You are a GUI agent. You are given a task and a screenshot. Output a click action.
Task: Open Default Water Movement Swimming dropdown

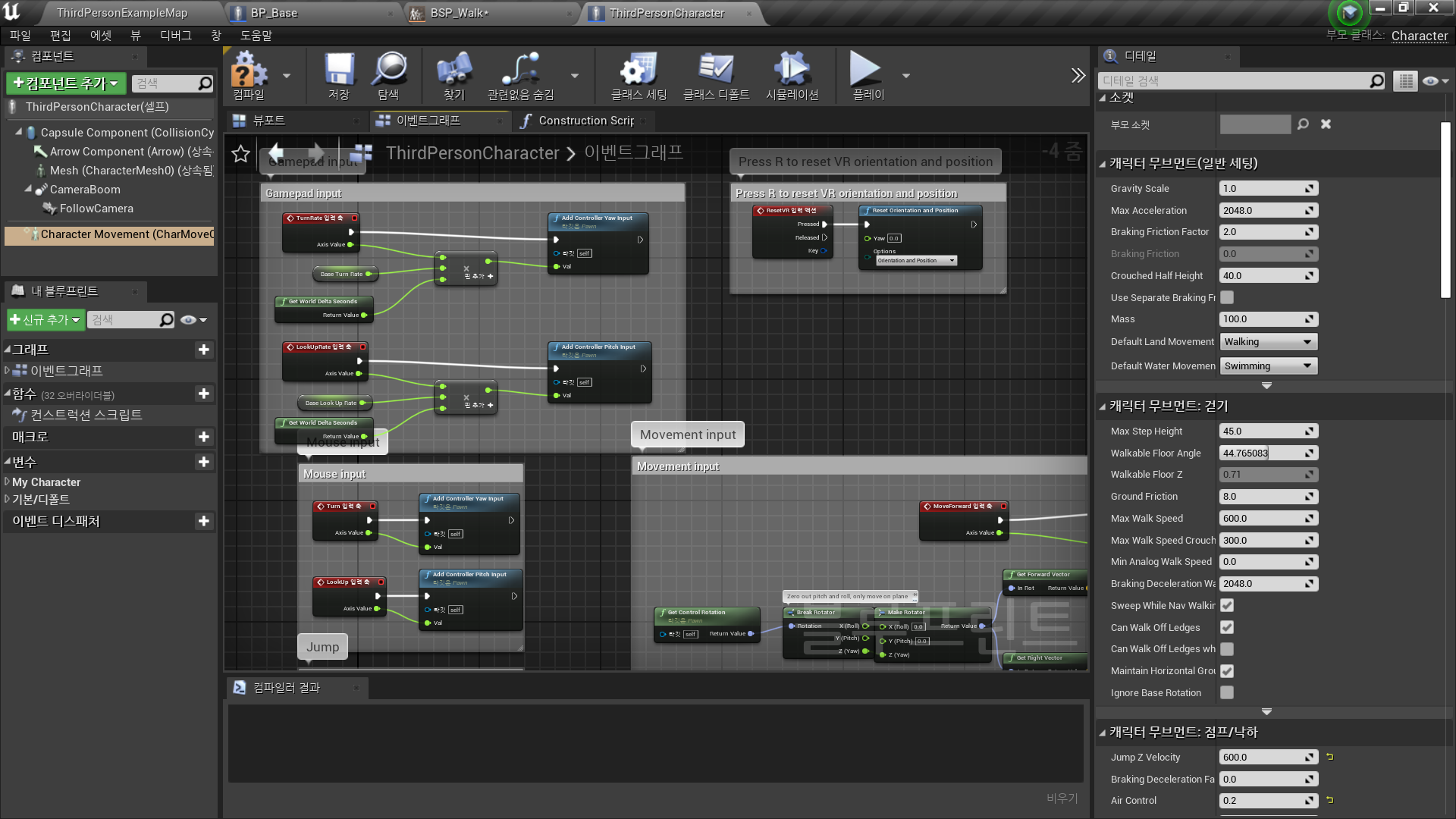click(x=1268, y=366)
